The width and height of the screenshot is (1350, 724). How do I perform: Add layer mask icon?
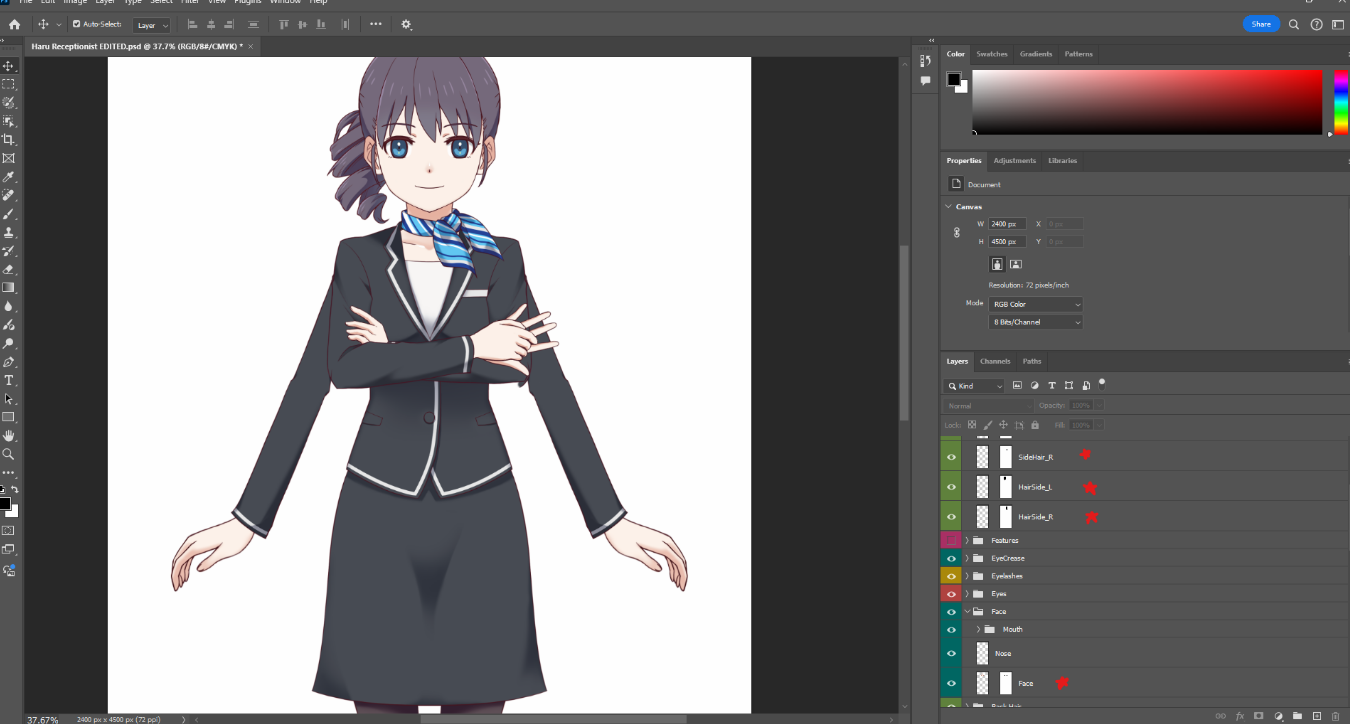pyautogui.click(x=1259, y=716)
